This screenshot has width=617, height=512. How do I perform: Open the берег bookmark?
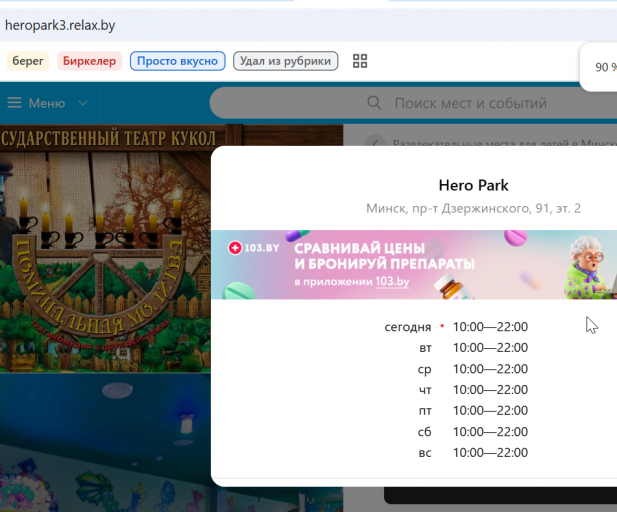pyautogui.click(x=28, y=61)
